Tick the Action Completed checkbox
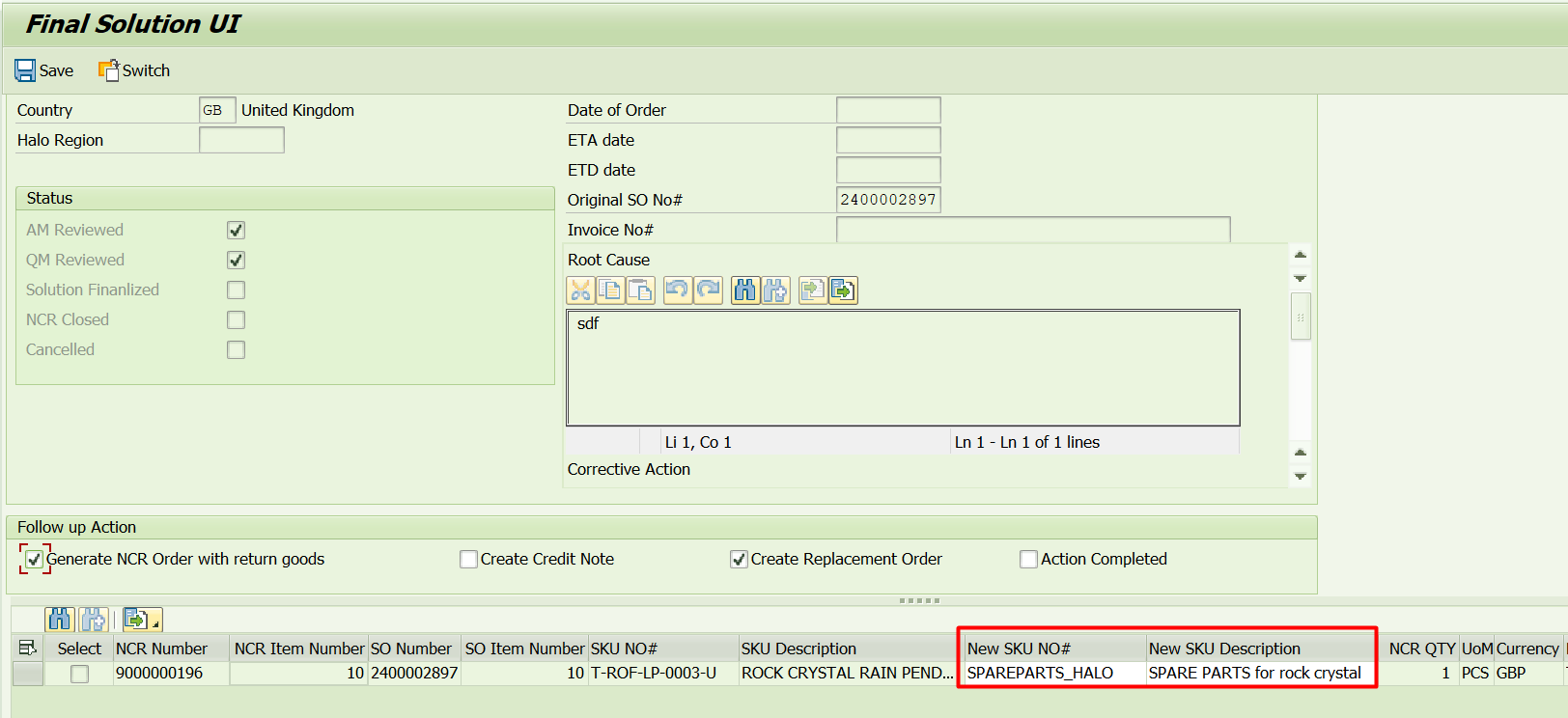This screenshot has height=718, width=1568. (x=1029, y=560)
